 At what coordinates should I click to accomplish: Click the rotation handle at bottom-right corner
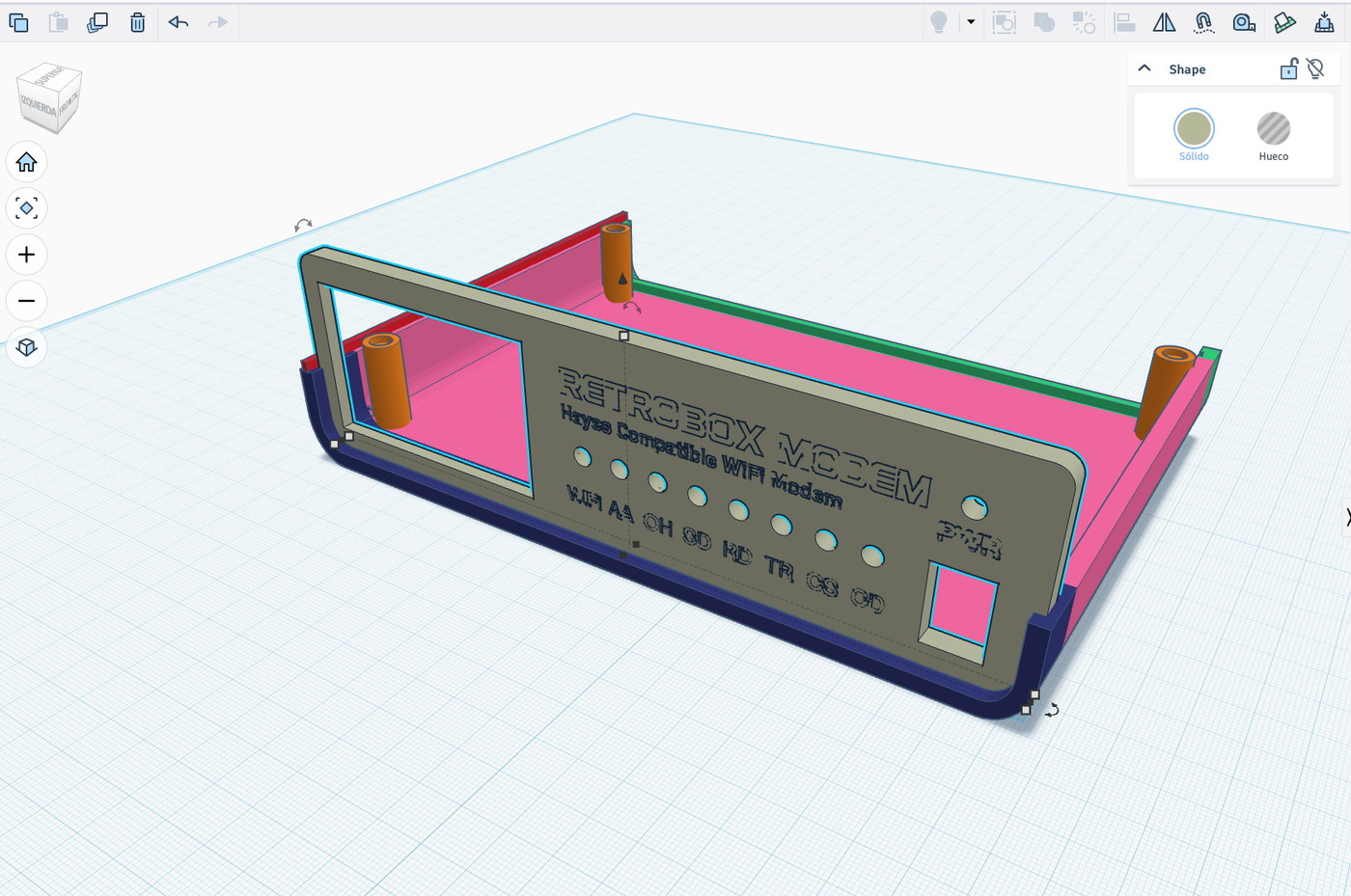[x=1053, y=710]
